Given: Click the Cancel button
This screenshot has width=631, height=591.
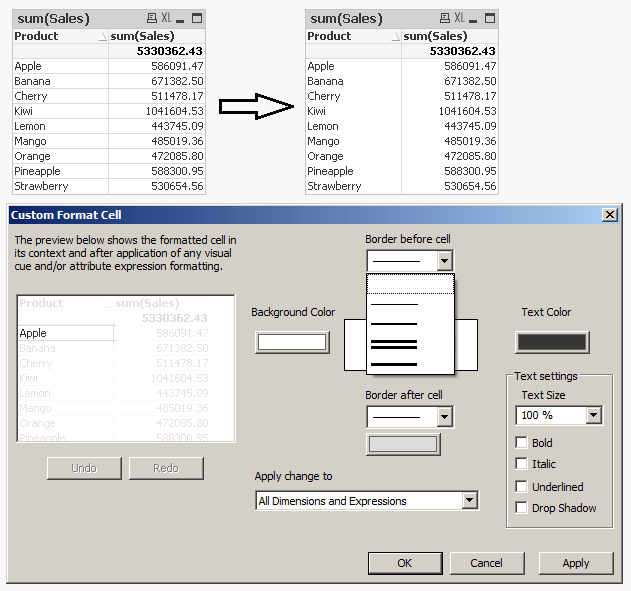Looking at the screenshot, I should tap(487, 563).
